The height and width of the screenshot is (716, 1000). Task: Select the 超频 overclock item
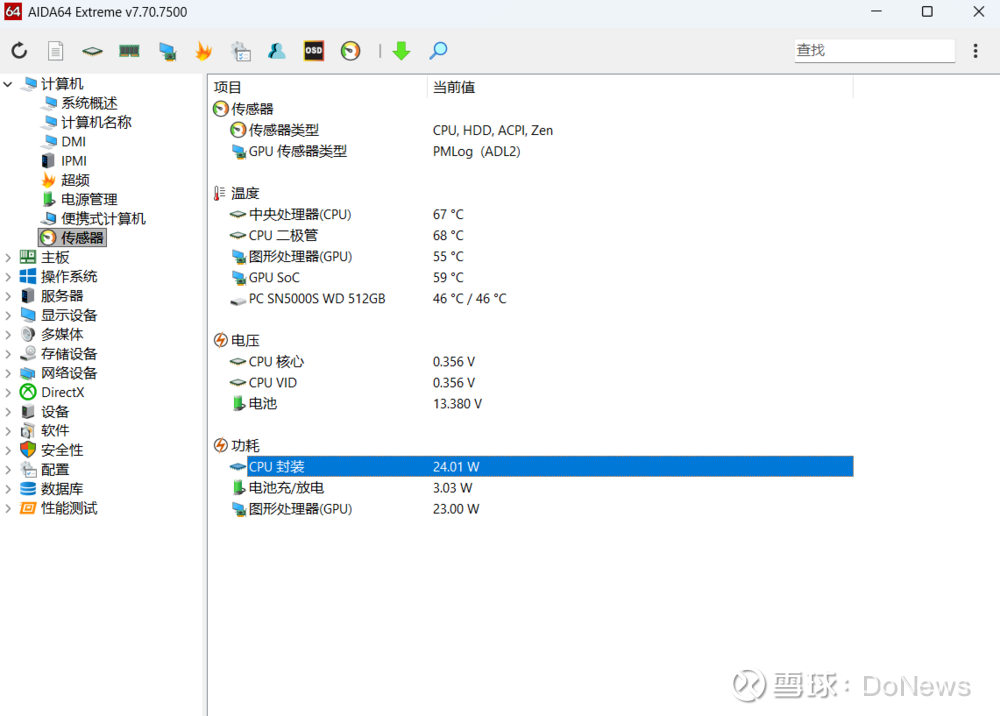pos(75,180)
